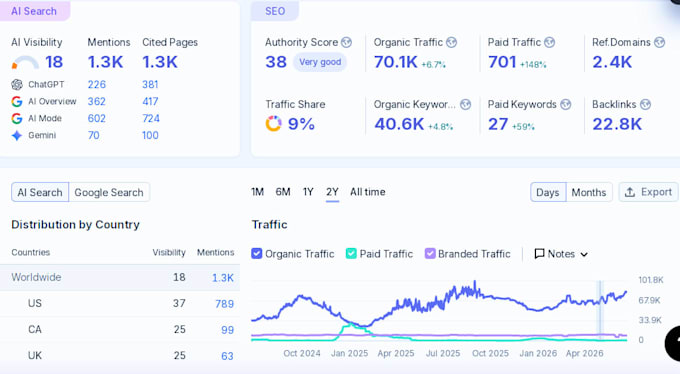Open ChatGPT cited pages count 381
The height and width of the screenshot is (374, 680).
click(x=150, y=84)
